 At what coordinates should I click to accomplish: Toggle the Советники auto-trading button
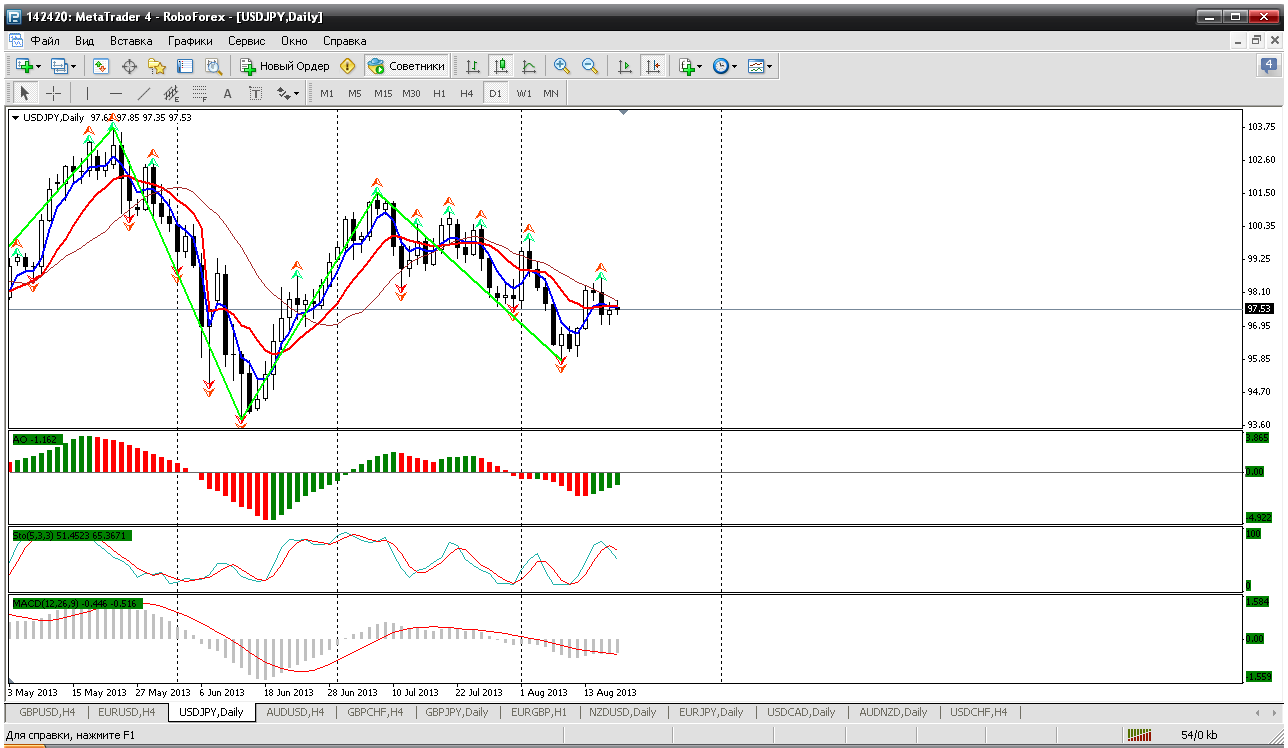(x=406, y=66)
